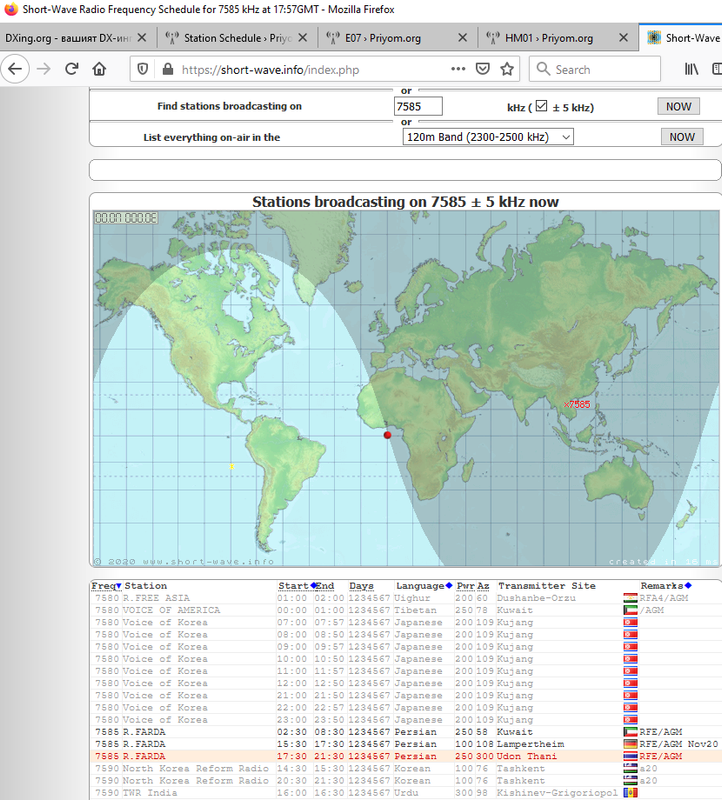Screen dimensions: 722x800
Task: Click the End column header
Action: click(x=325, y=586)
